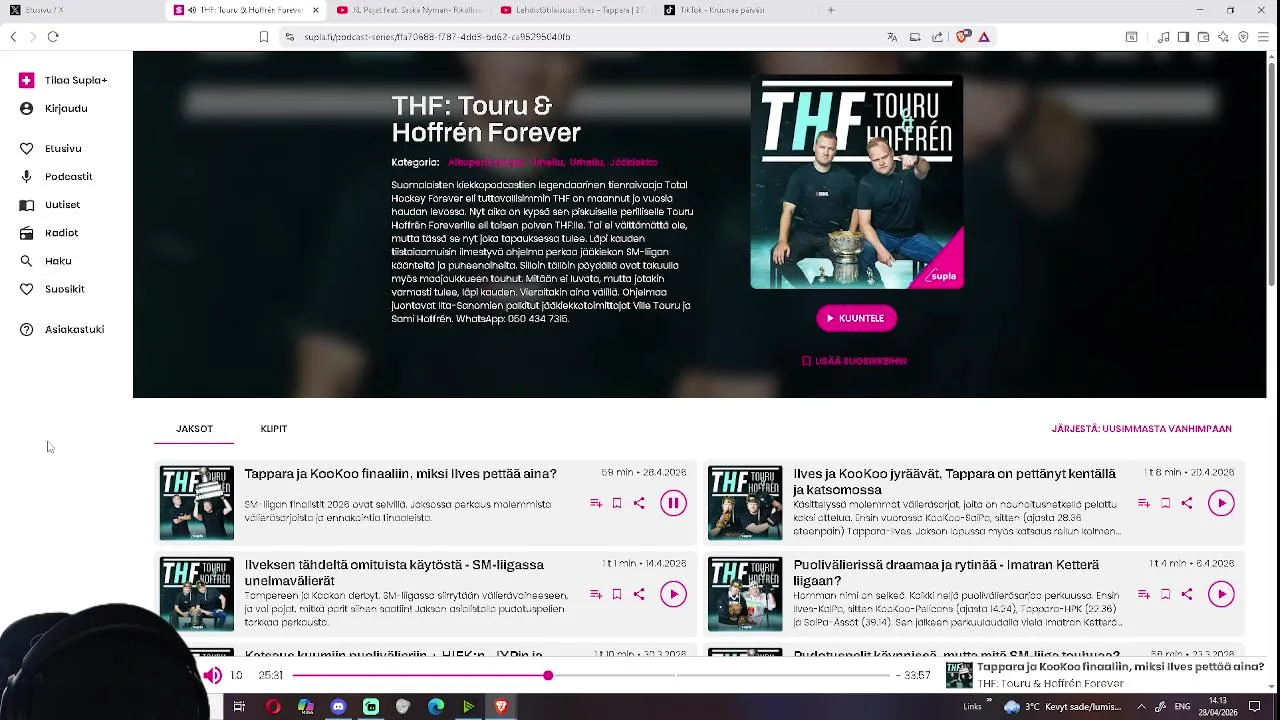Share the Ilveksen tähdeltä omituista käytöstä episode
The height and width of the screenshot is (720, 1280).
click(639, 594)
